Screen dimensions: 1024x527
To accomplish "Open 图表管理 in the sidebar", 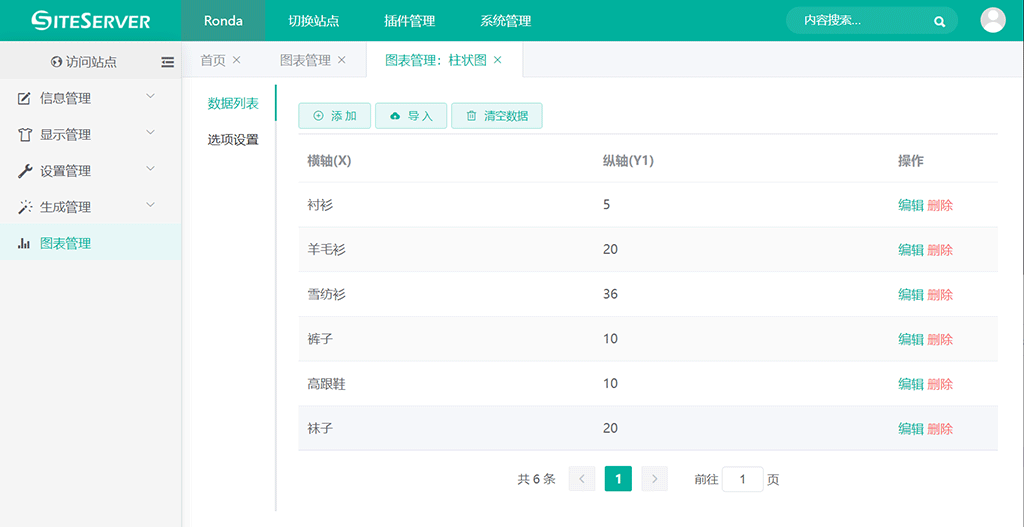I will point(65,243).
